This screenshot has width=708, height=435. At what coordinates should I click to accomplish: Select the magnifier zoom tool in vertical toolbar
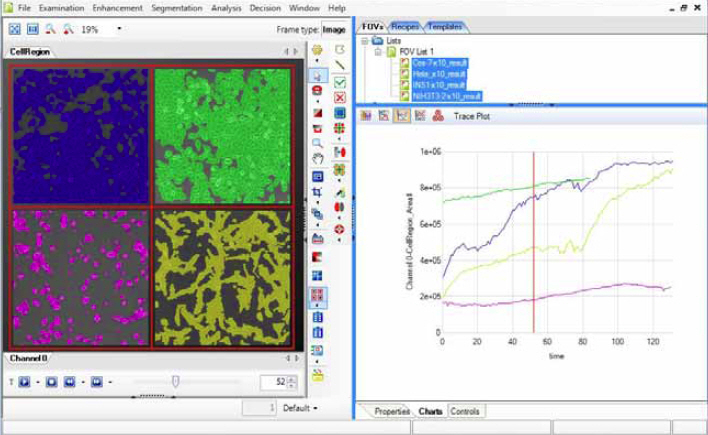click(318, 143)
